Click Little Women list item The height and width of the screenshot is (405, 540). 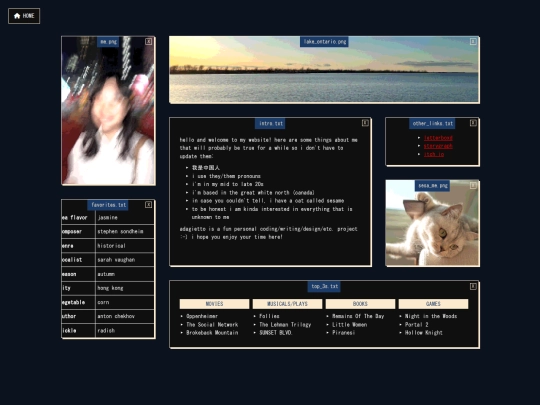[350, 324]
